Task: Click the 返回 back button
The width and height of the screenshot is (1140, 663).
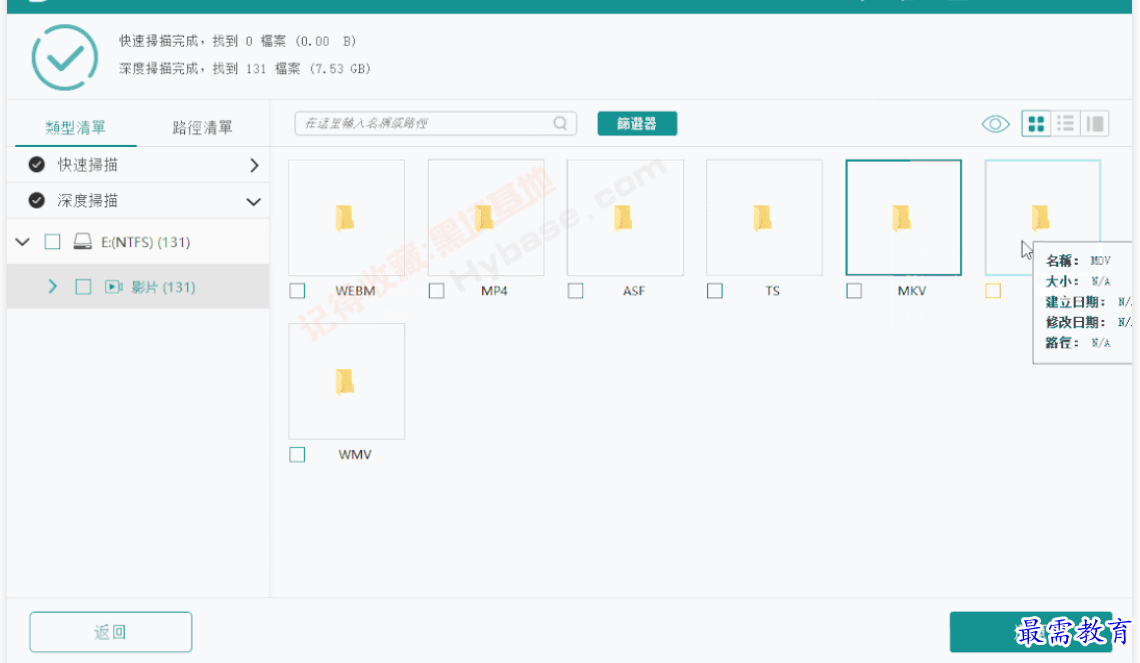Action: point(111,632)
